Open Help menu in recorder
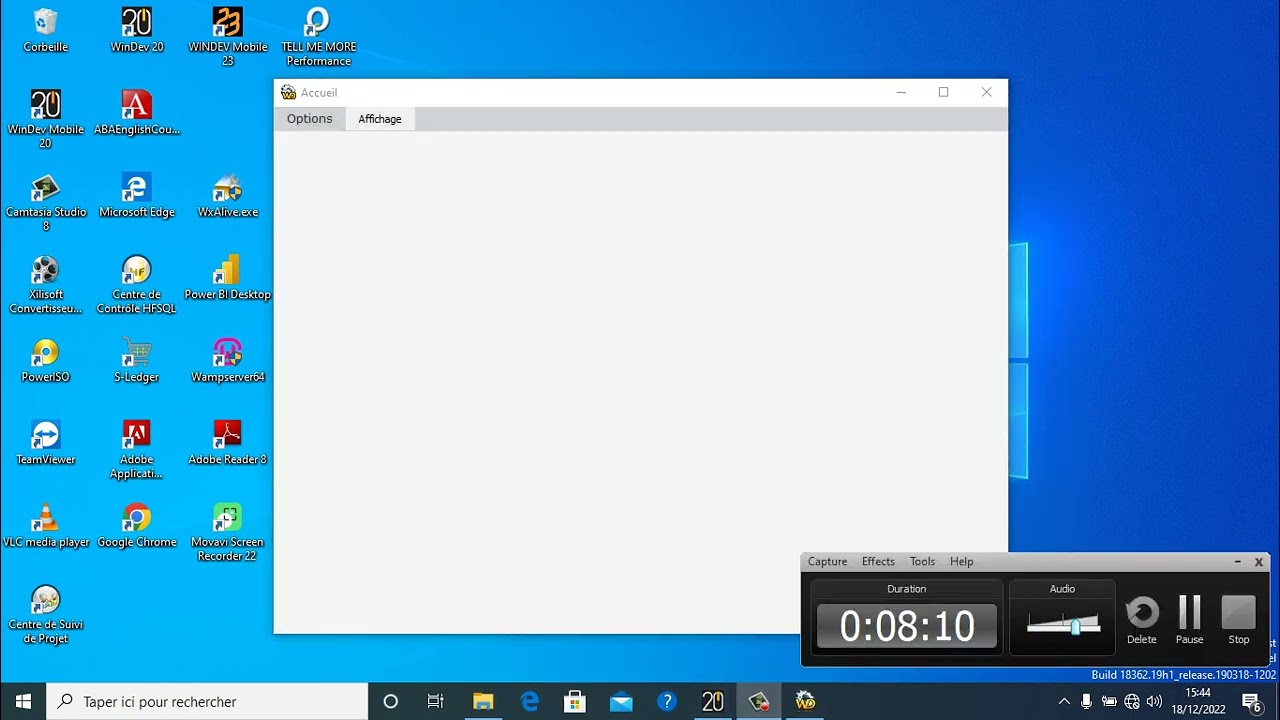 coord(961,562)
